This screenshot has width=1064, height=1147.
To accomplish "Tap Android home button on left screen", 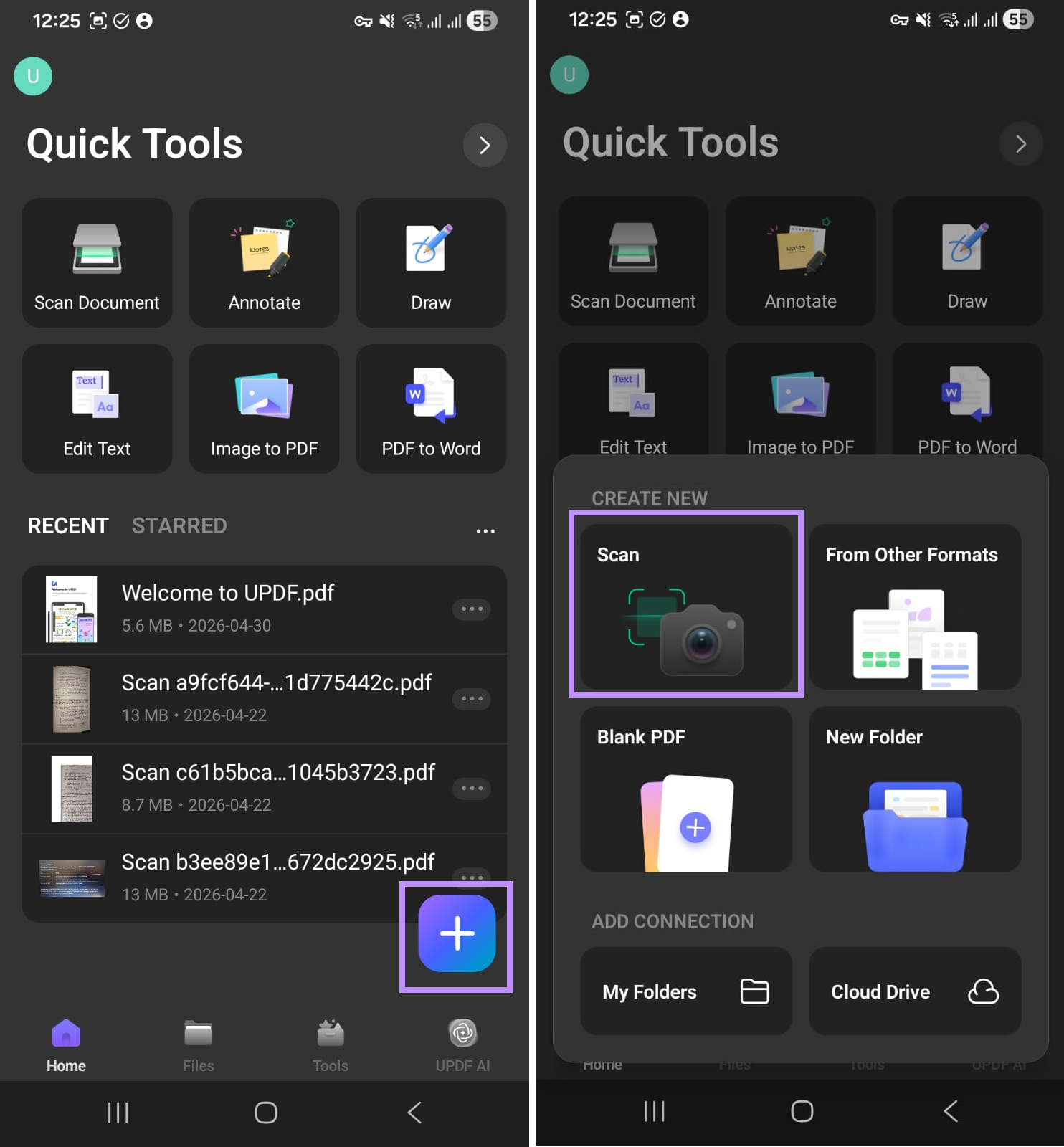I will [x=266, y=1113].
